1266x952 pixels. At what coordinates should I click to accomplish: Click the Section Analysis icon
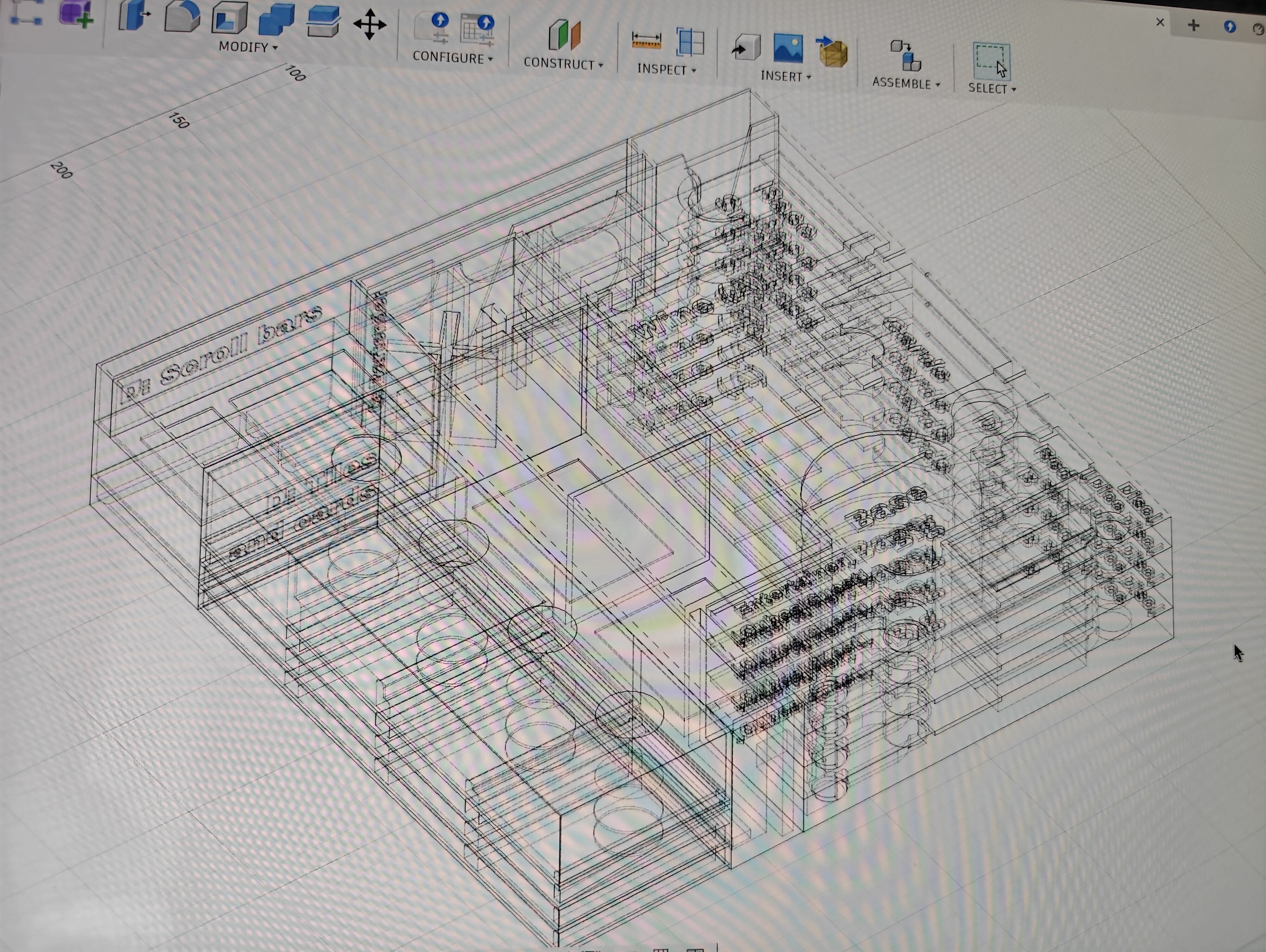pyautogui.click(x=690, y=42)
